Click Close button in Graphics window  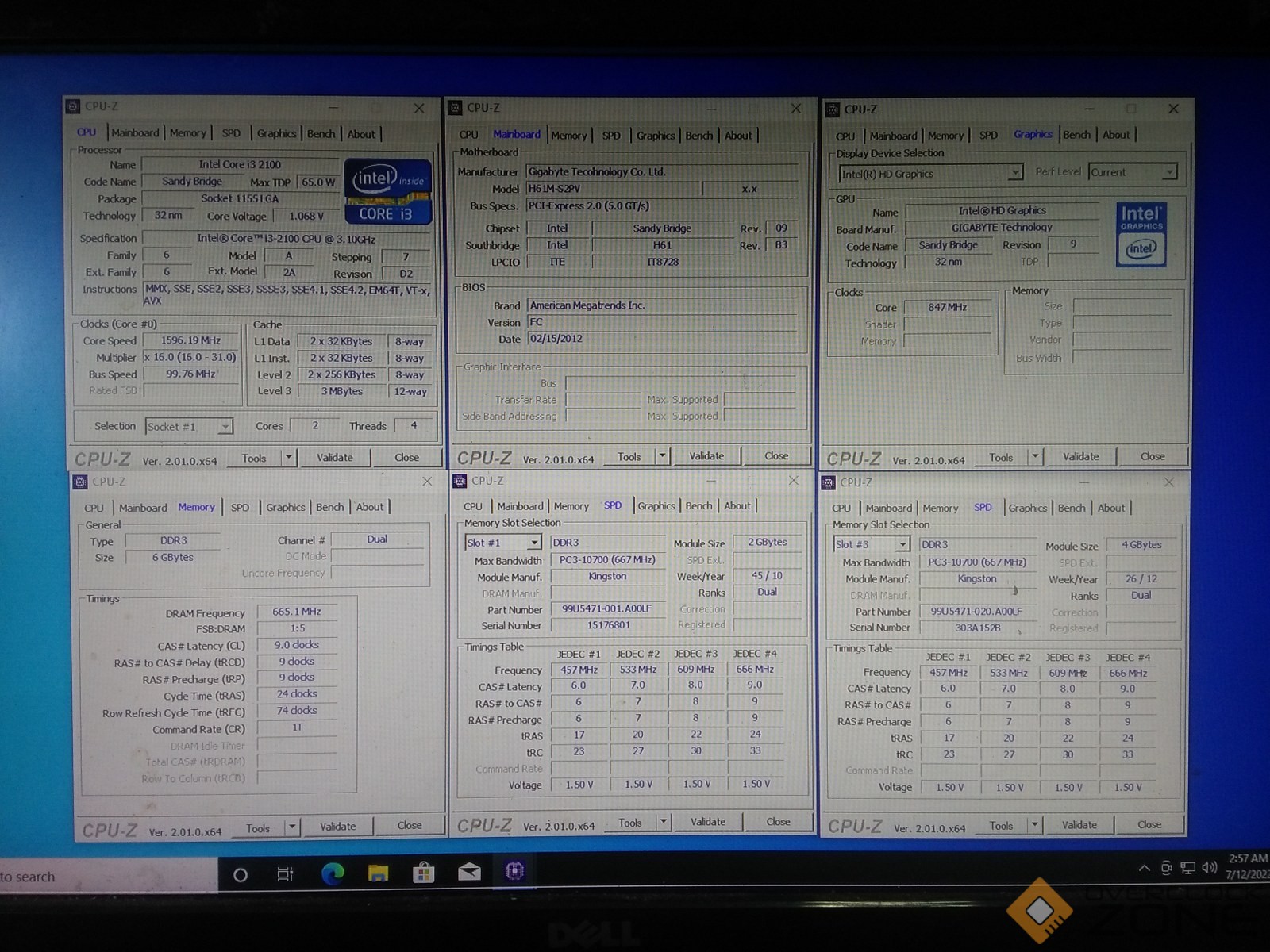coord(1153,457)
